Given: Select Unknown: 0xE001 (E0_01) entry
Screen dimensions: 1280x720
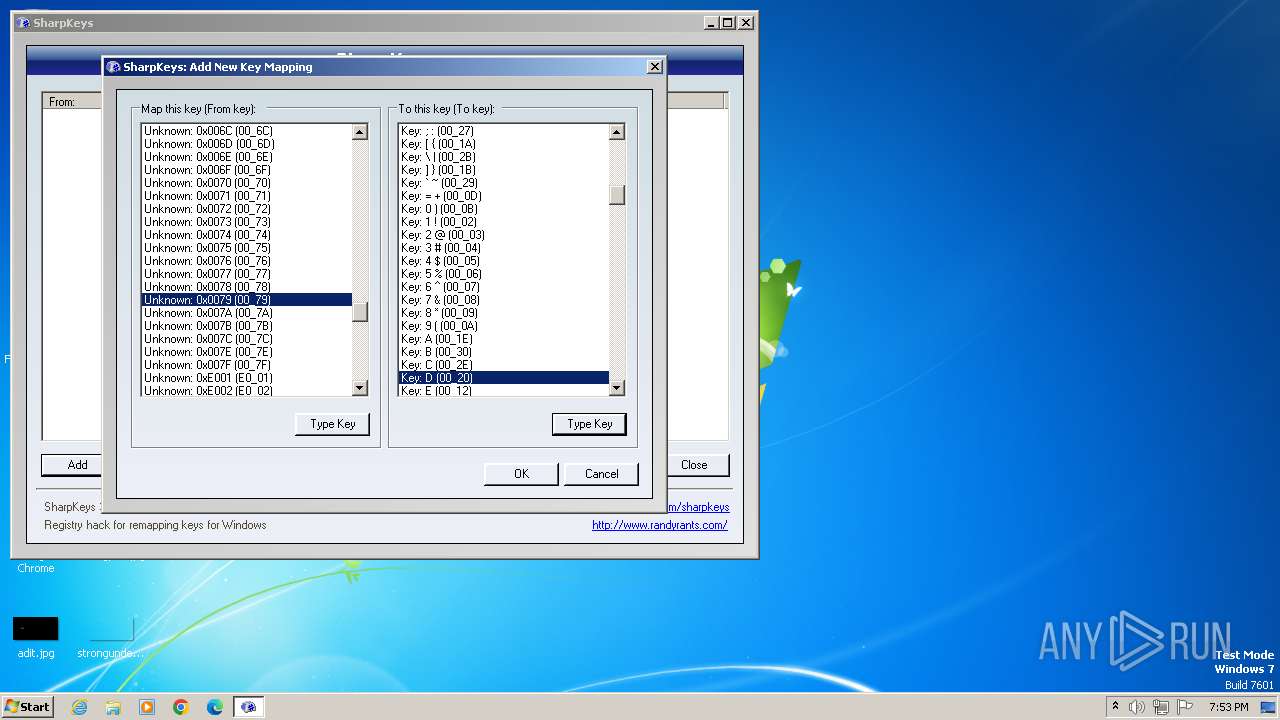Looking at the screenshot, I should pos(246,378).
